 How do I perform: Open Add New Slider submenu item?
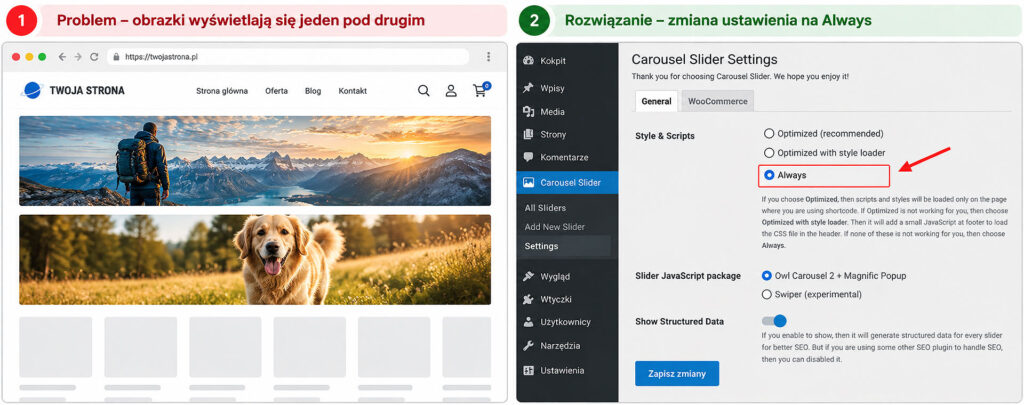(554, 227)
